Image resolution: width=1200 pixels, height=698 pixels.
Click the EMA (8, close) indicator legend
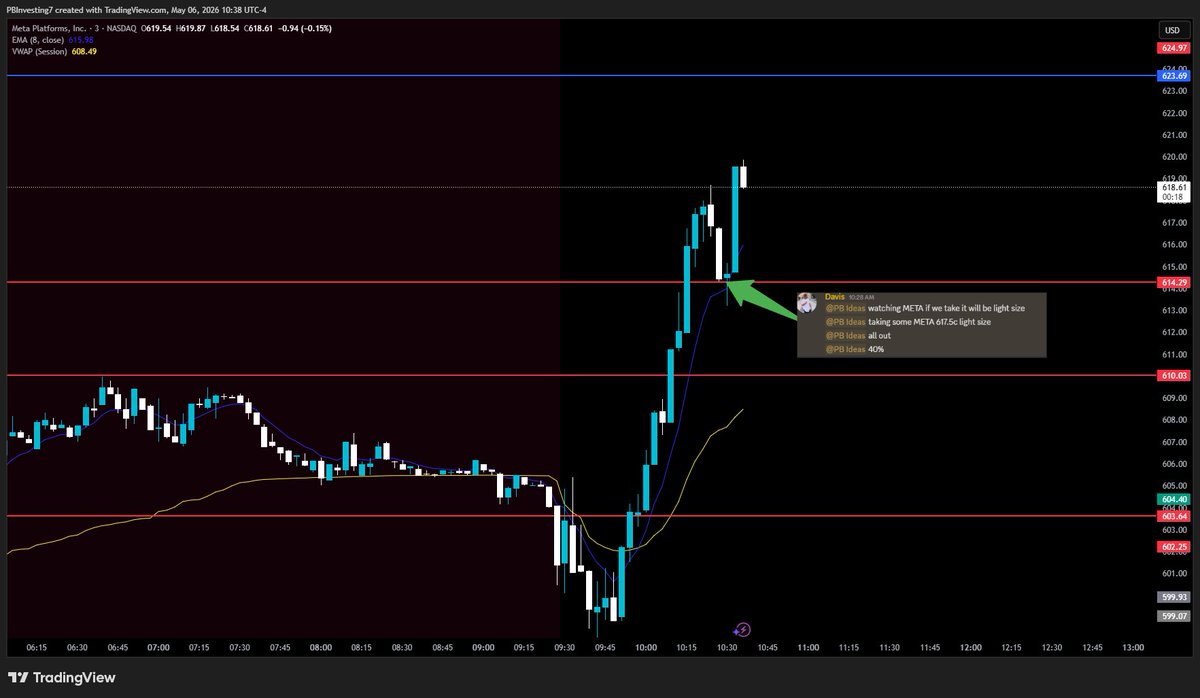point(38,39)
